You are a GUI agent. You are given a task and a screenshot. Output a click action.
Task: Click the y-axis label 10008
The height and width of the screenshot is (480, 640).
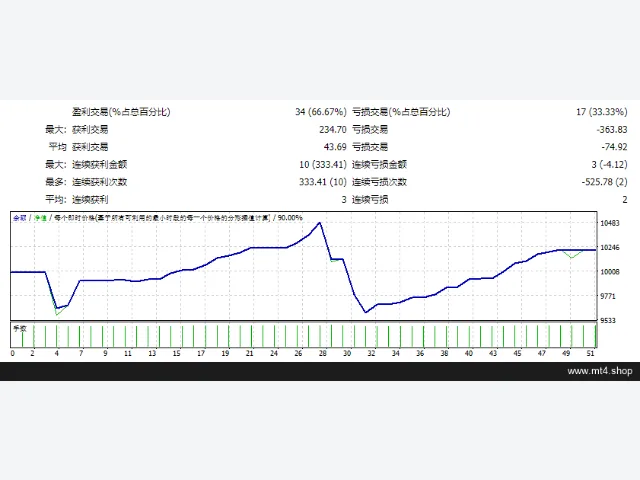tap(610, 272)
